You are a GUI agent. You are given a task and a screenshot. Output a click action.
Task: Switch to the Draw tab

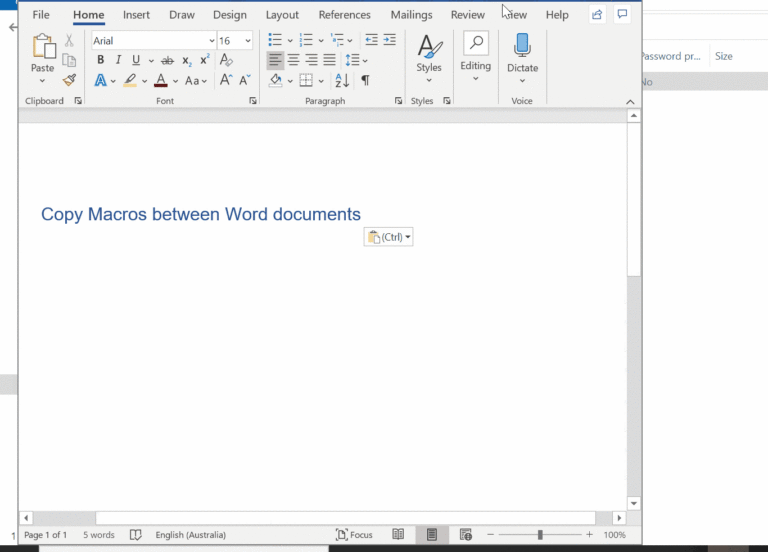pos(182,15)
